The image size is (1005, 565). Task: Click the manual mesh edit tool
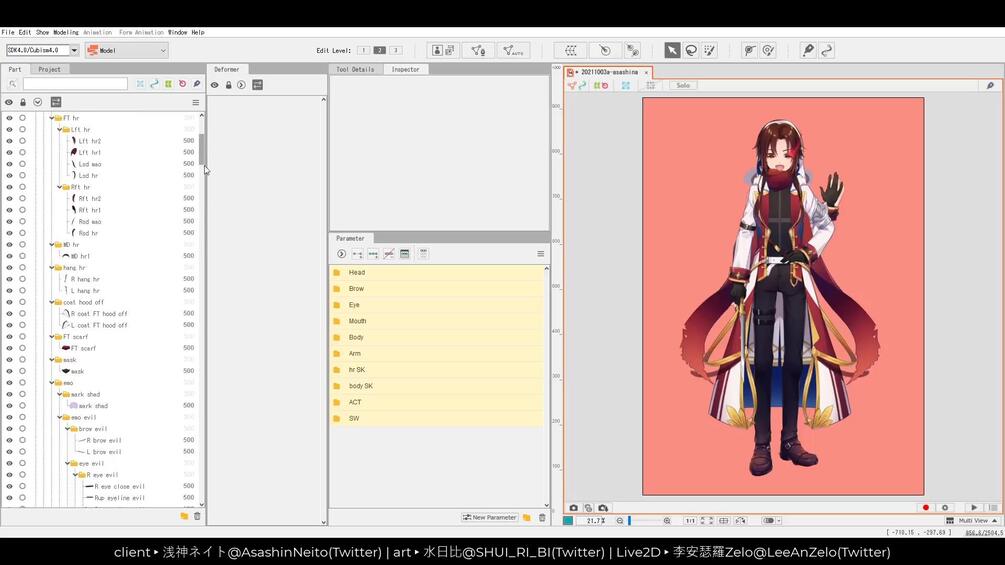478,50
